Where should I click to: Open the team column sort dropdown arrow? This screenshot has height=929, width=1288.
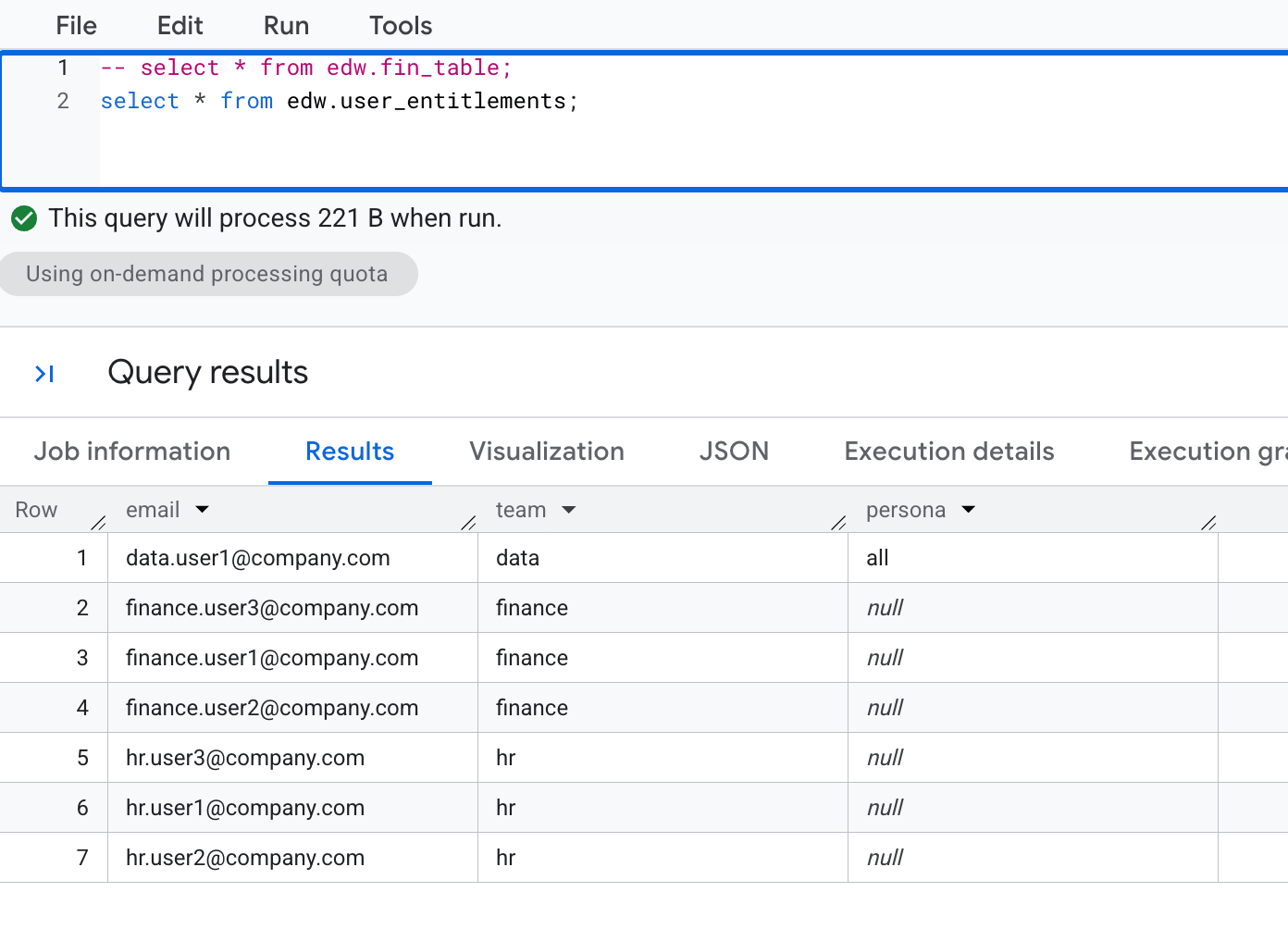click(569, 510)
